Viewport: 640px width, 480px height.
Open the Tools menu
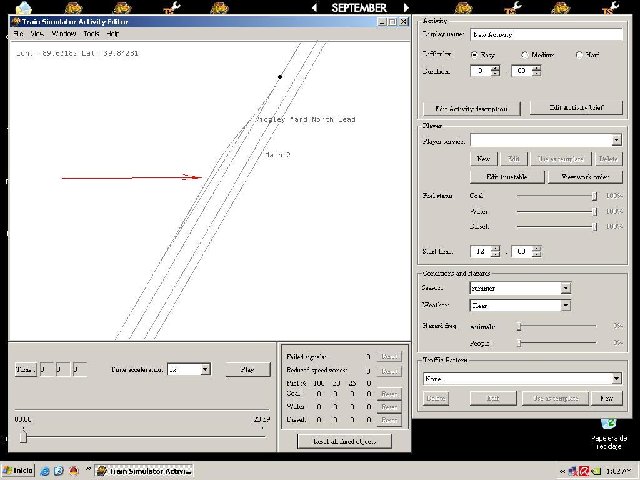click(91, 34)
